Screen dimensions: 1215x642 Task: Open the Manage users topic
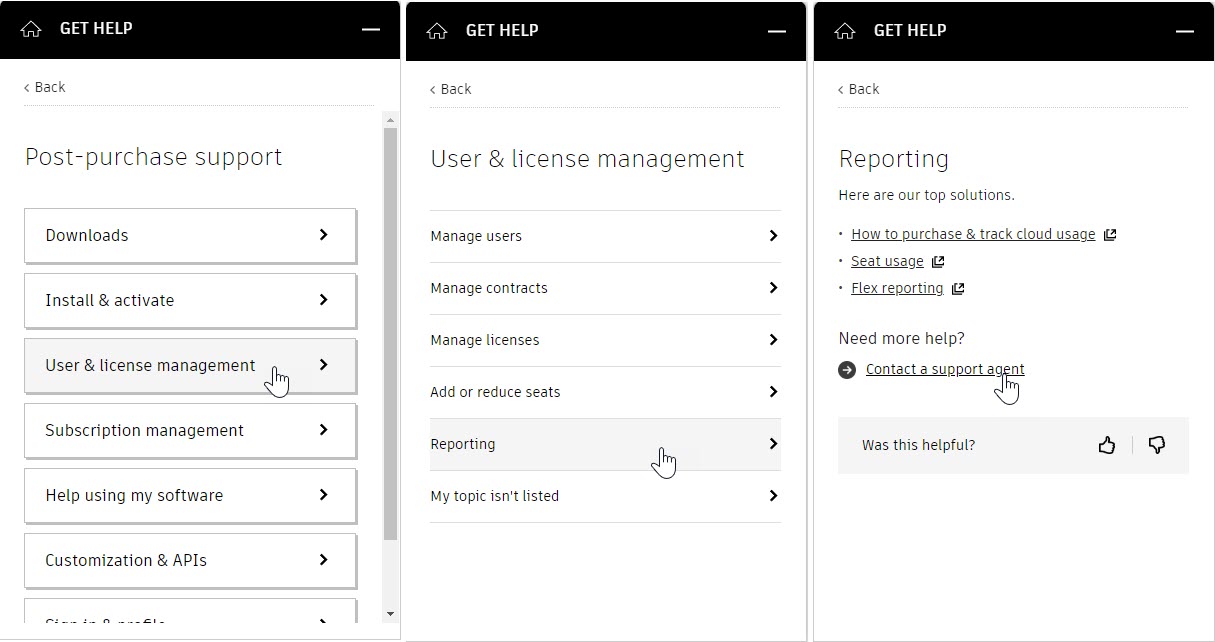pos(605,236)
